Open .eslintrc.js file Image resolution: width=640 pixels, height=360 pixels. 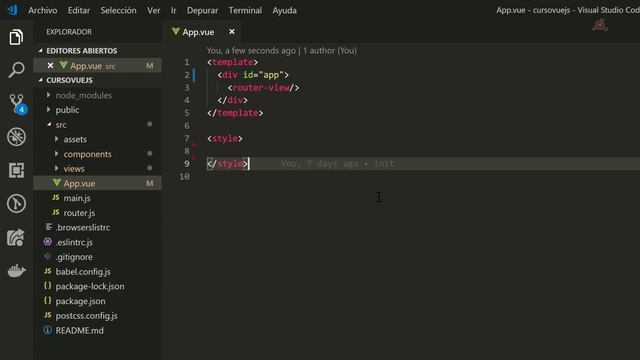tap(74, 242)
